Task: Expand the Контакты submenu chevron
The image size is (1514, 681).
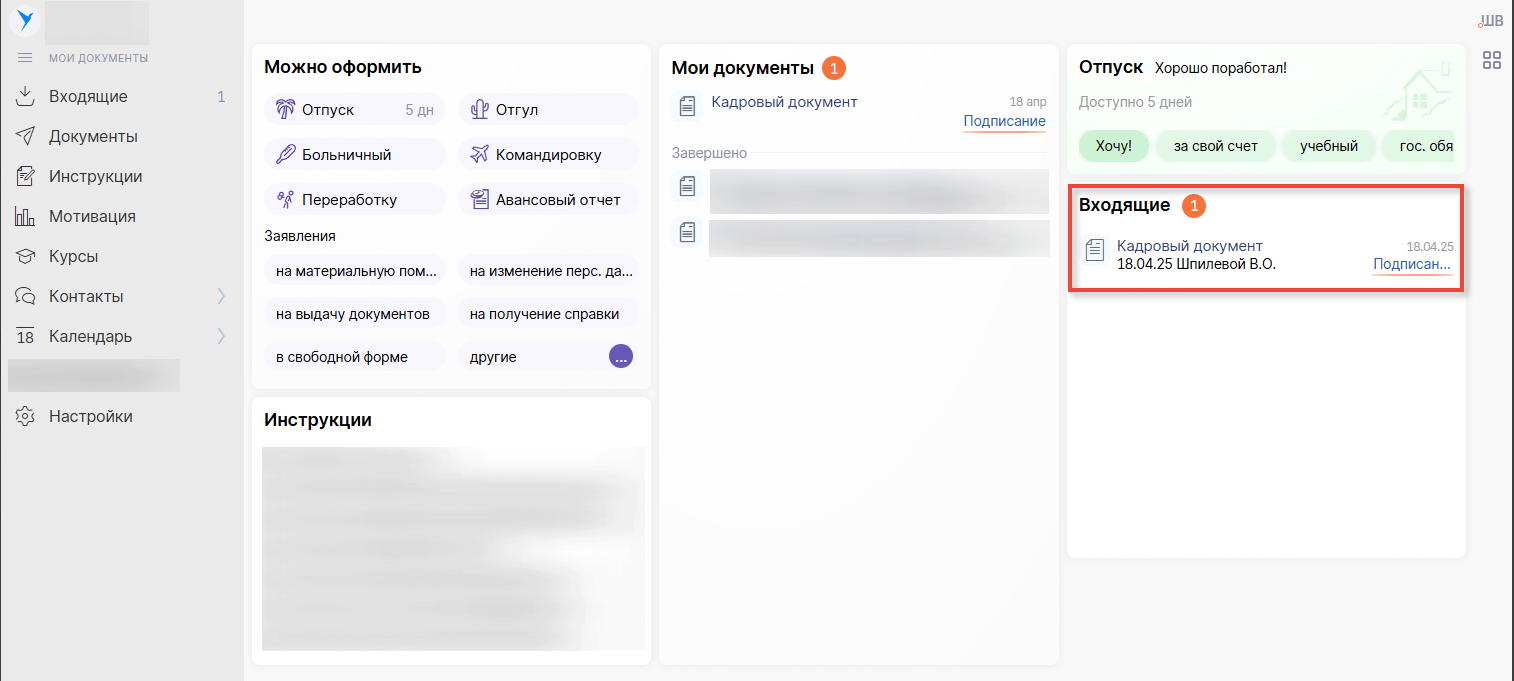Action: tap(221, 296)
